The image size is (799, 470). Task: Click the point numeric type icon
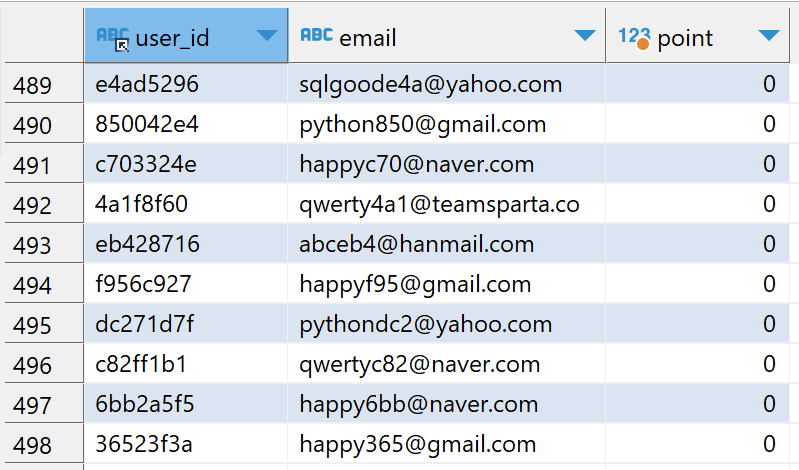(x=634, y=38)
